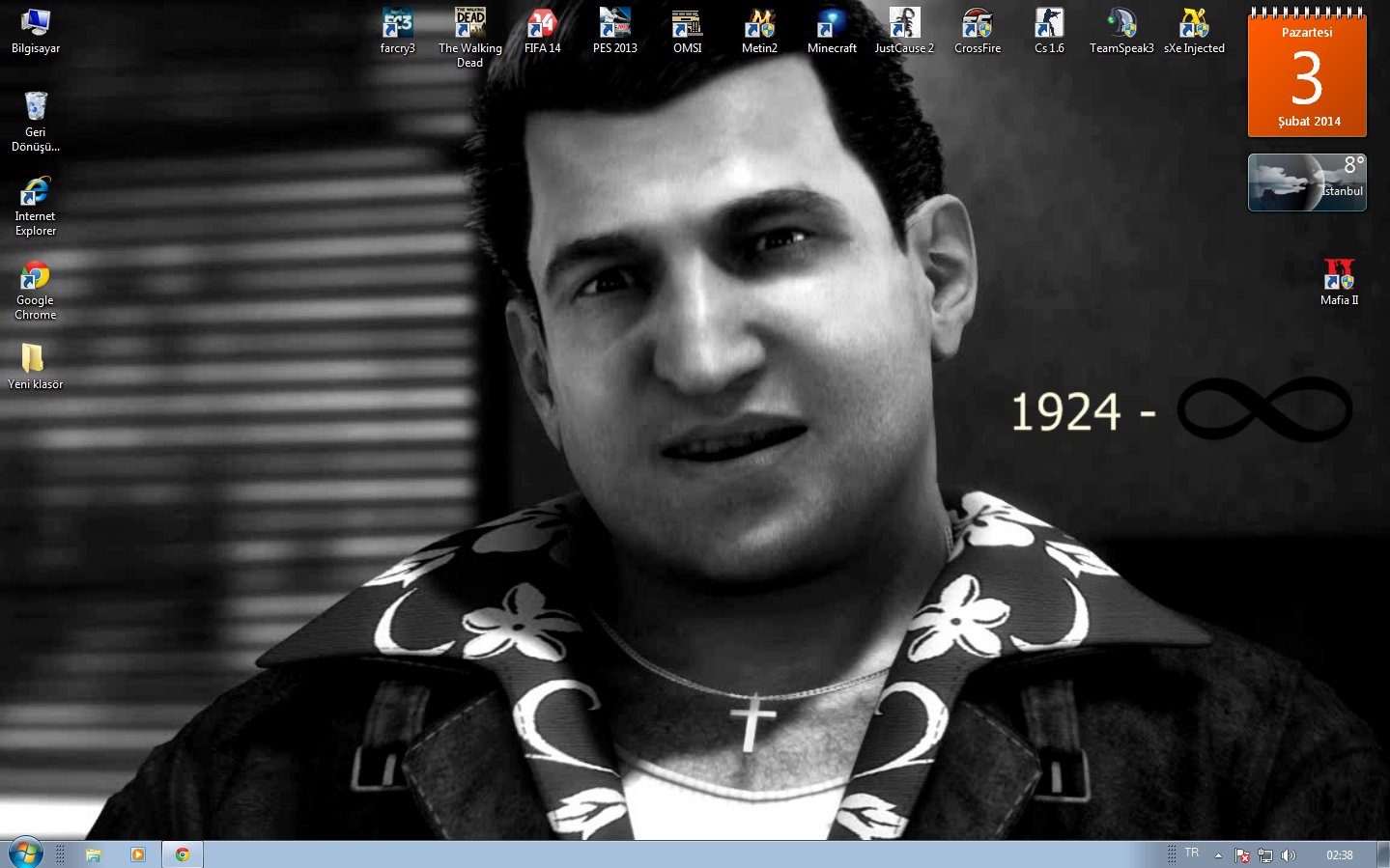This screenshot has width=1390, height=868.
Task: Select the Minecraft shortcut icon
Action: coord(833,31)
